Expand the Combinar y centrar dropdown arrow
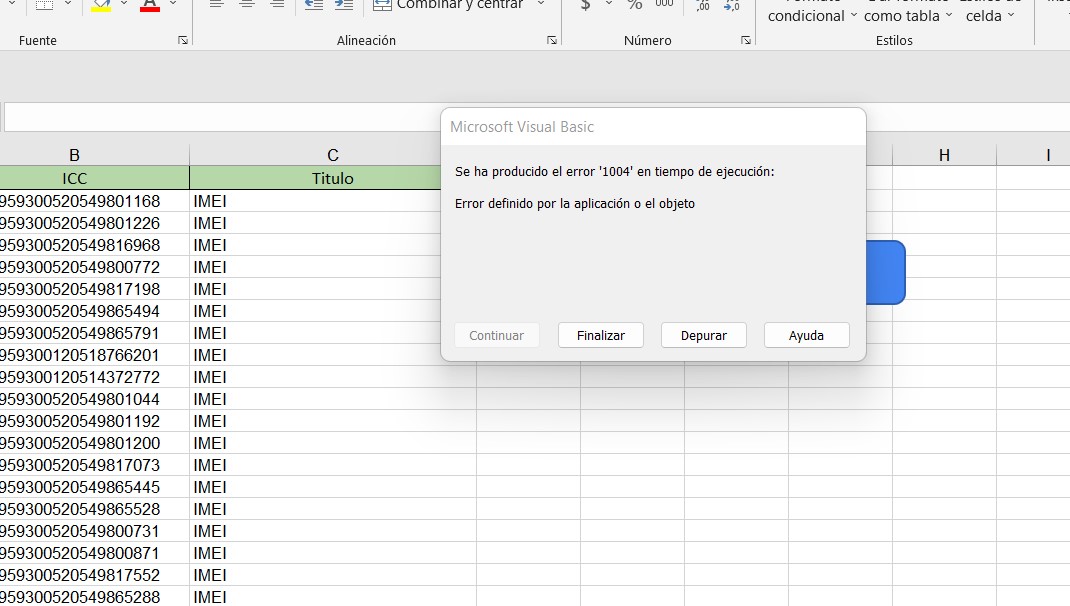This screenshot has height=606, width=1070. click(x=541, y=3)
